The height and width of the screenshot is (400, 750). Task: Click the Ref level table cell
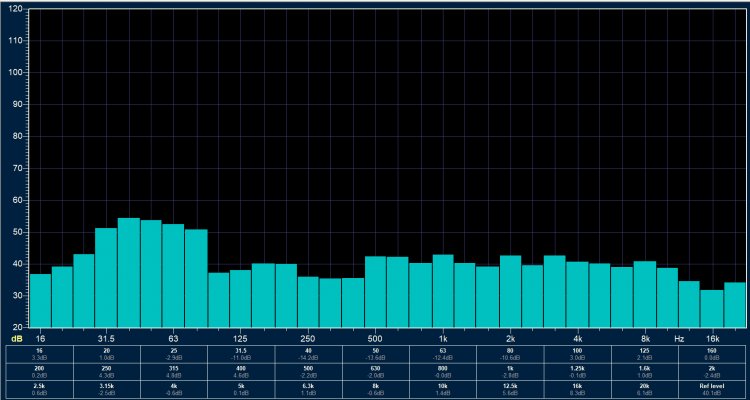[x=713, y=390]
